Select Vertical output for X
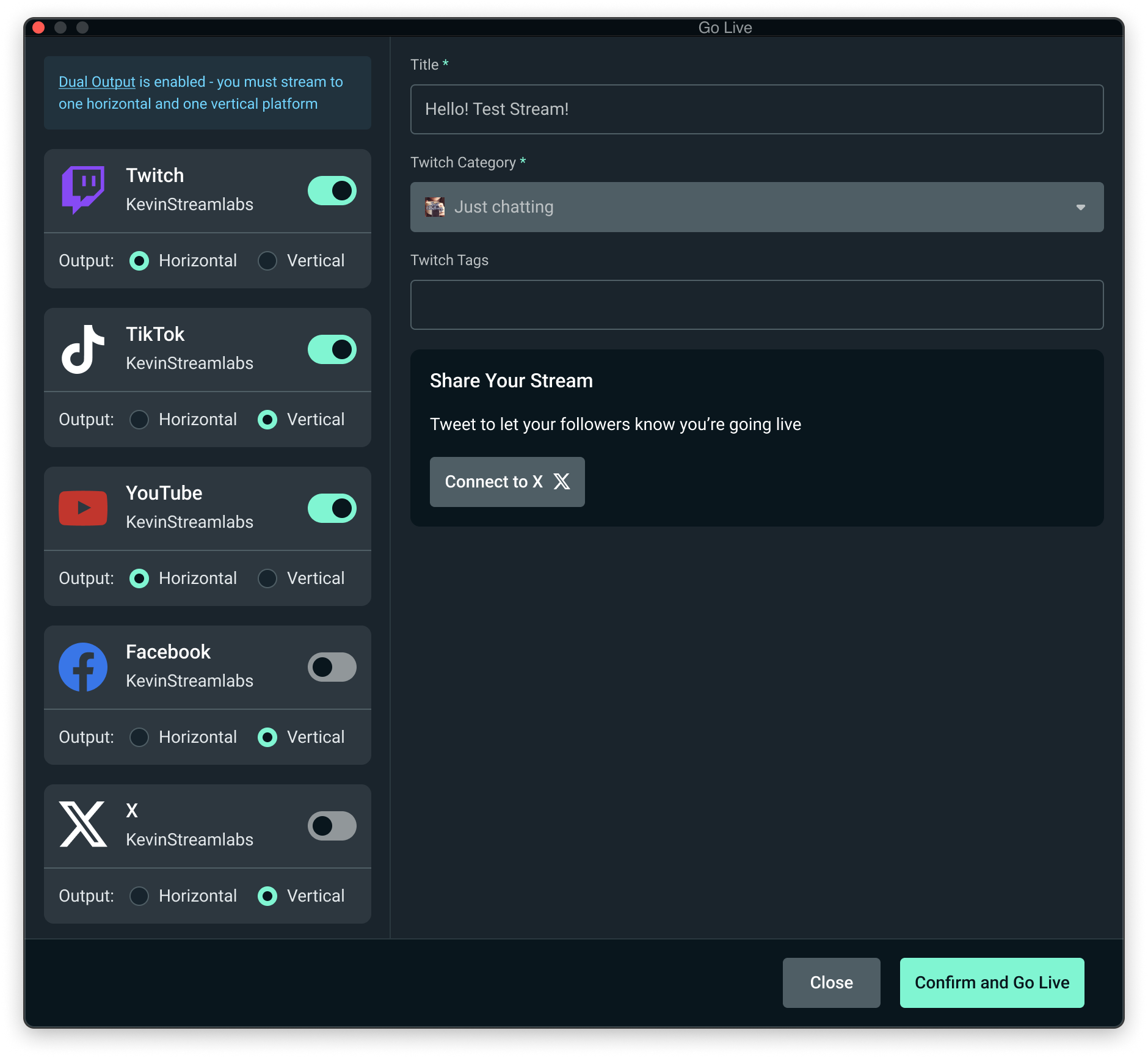1148x1058 pixels. coord(267,896)
